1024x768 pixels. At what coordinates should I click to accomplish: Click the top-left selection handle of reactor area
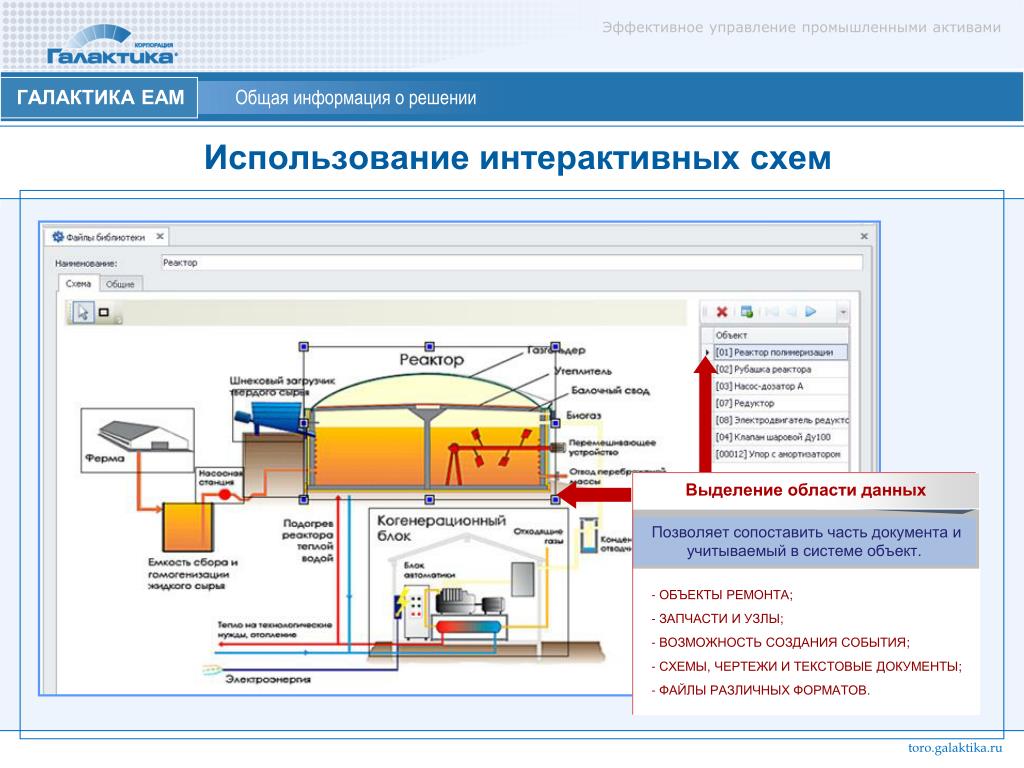pyautogui.click(x=304, y=347)
